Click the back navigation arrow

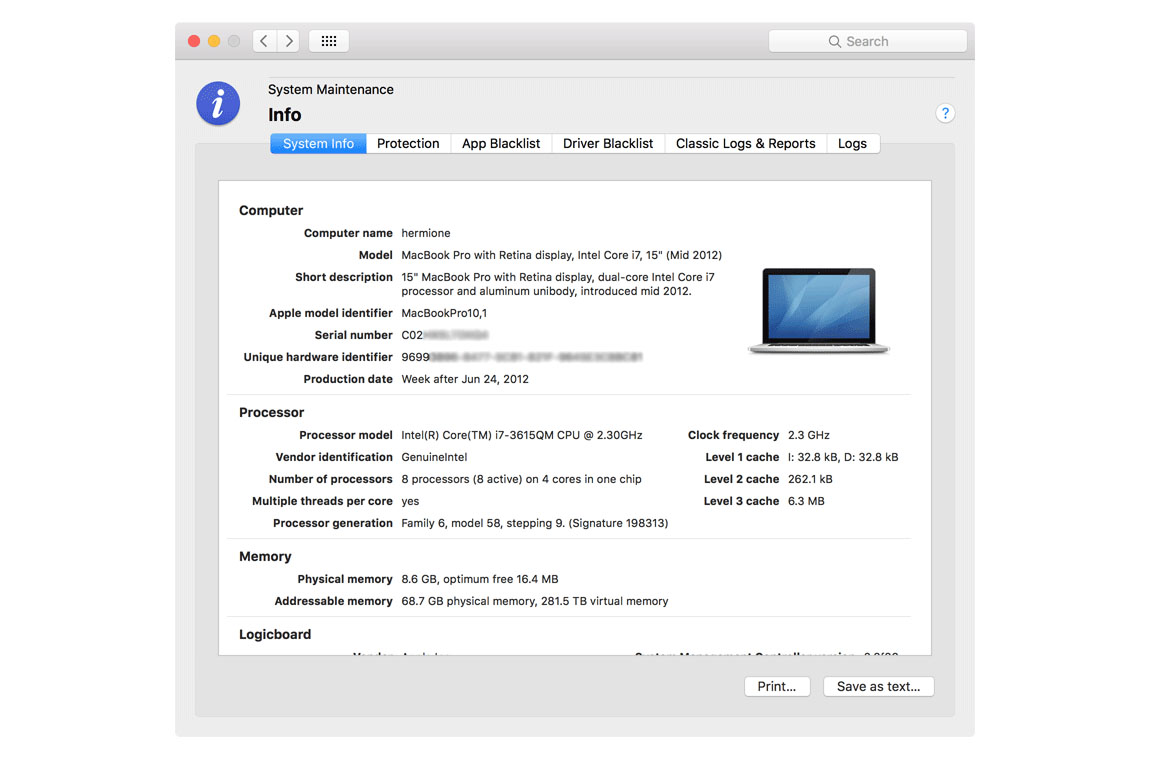[x=264, y=41]
